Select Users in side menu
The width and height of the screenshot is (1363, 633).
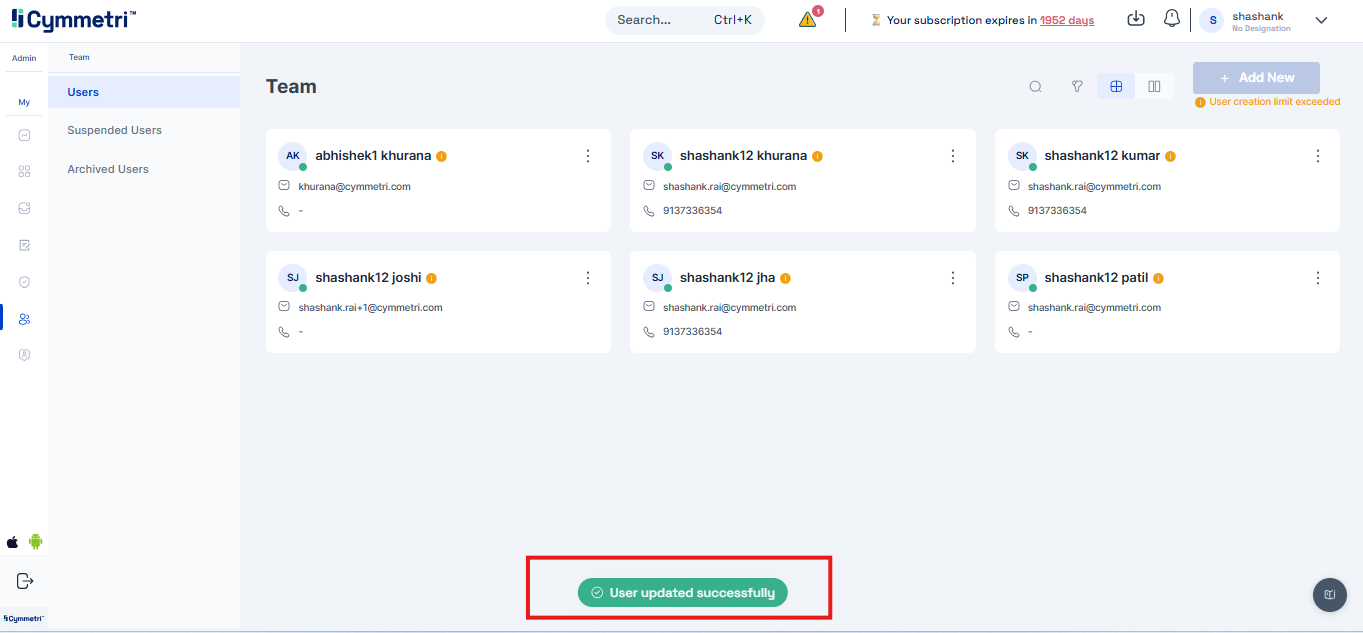pyautogui.click(x=144, y=92)
